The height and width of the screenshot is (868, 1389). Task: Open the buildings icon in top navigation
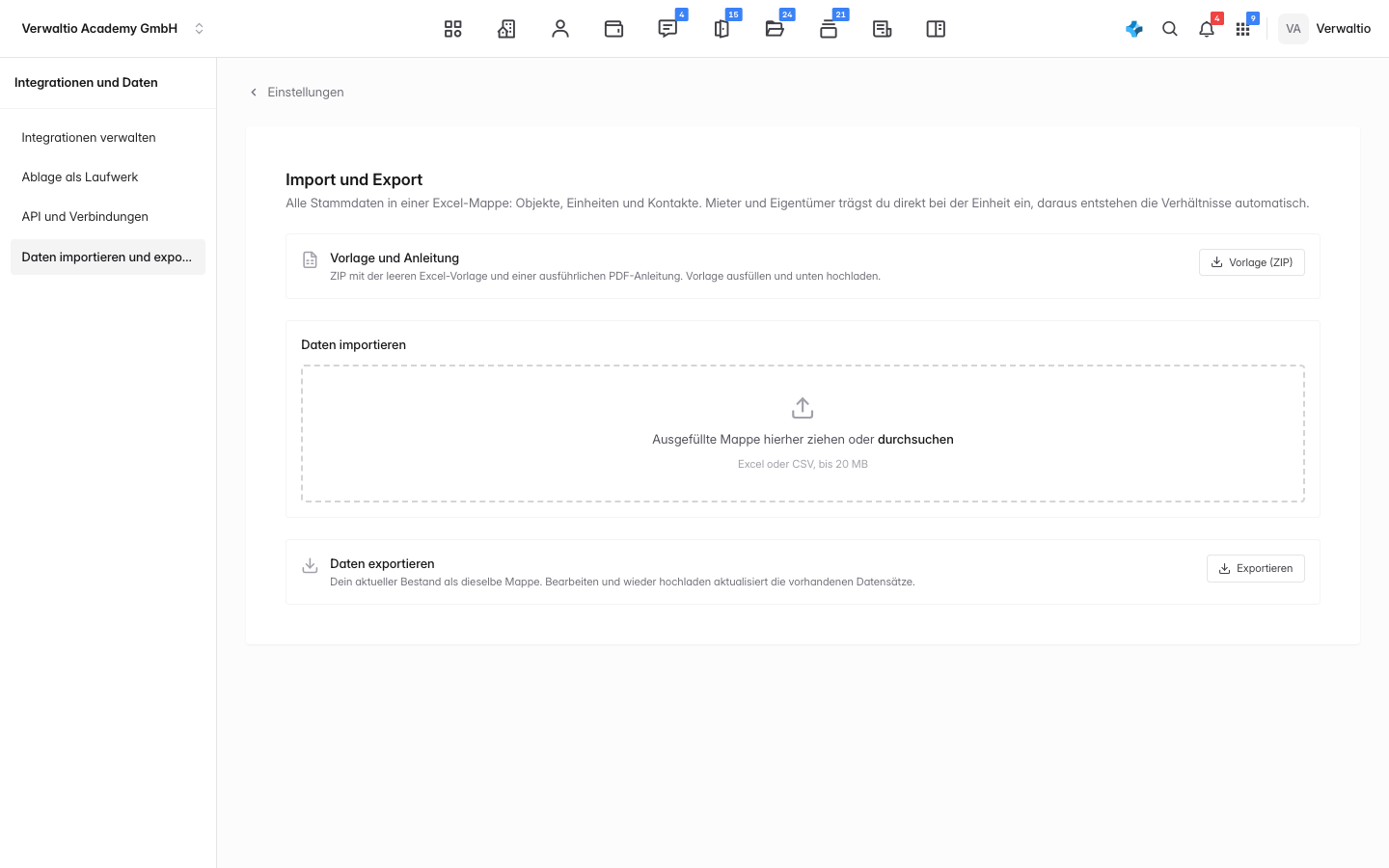tap(506, 29)
